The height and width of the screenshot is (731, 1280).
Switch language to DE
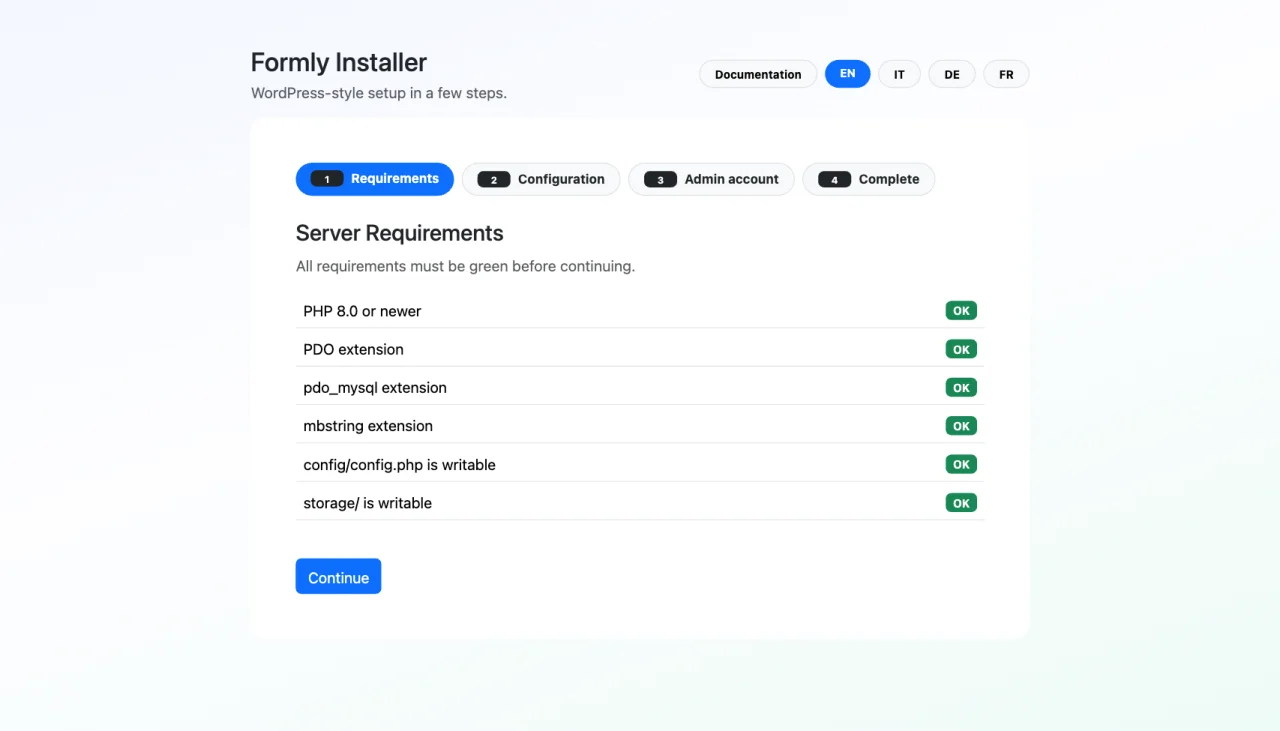coord(952,74)
